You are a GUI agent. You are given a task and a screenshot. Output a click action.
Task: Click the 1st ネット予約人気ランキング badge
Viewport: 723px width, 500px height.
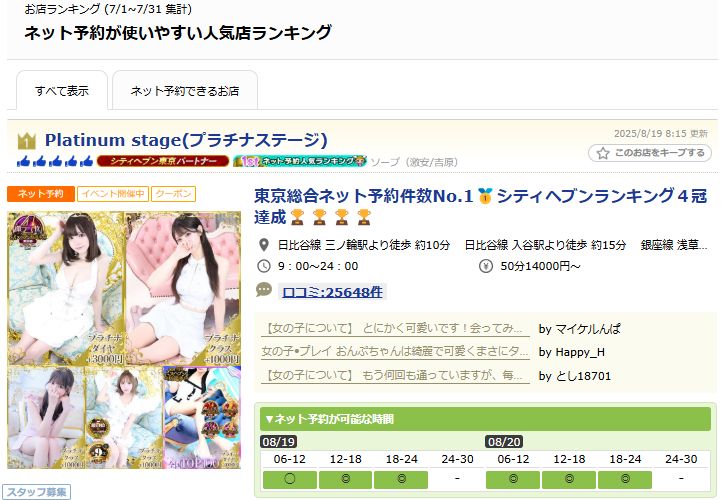300,161
